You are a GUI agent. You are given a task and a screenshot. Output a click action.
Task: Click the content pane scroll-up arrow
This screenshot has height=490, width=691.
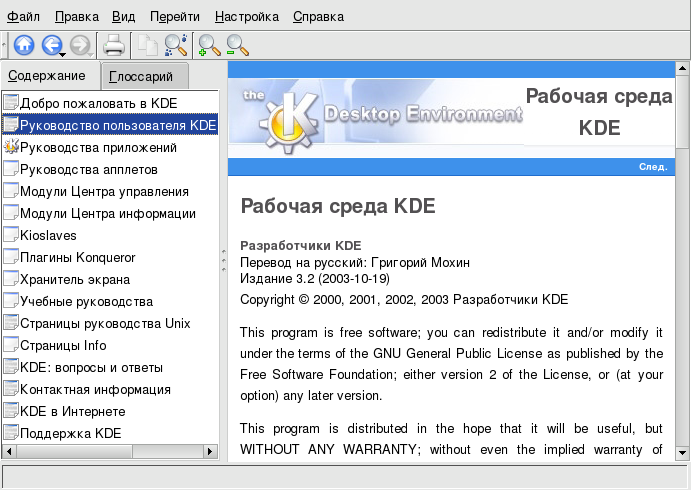(682, 68)
